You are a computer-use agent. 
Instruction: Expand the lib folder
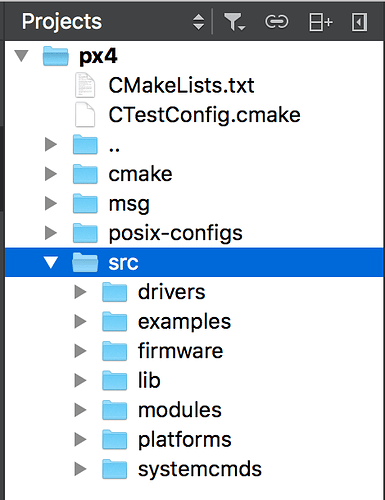80,380
